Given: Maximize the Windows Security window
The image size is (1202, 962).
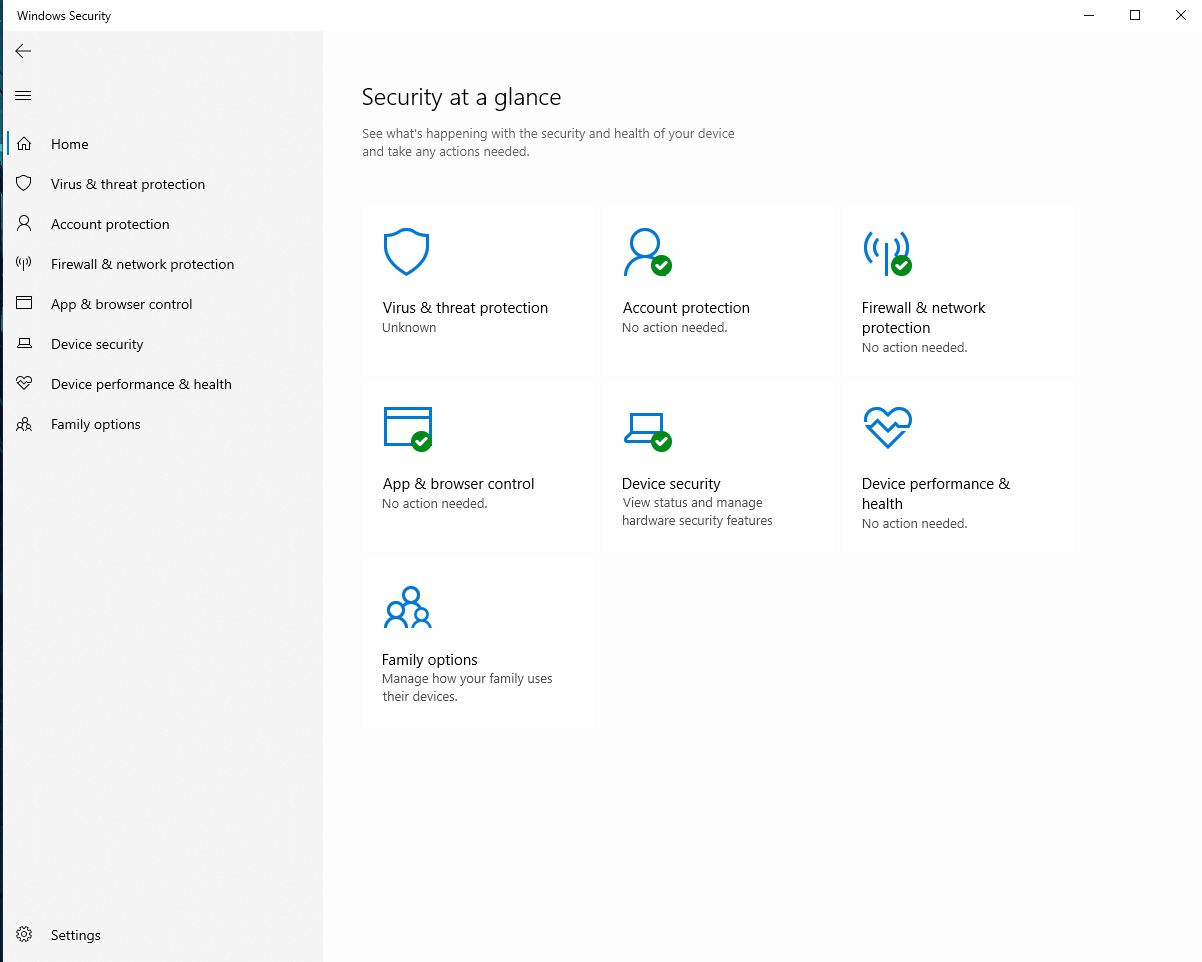Looking at the screenshot, I should click(1135, 15).
